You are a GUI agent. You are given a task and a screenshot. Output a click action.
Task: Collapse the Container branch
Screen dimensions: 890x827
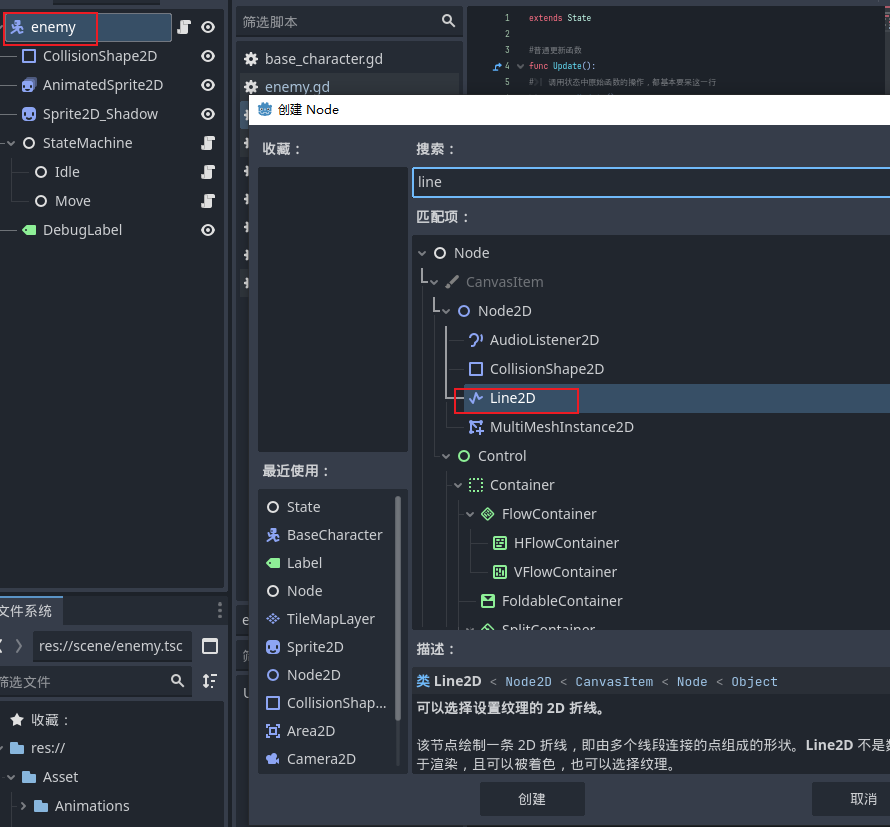(458, 485)
